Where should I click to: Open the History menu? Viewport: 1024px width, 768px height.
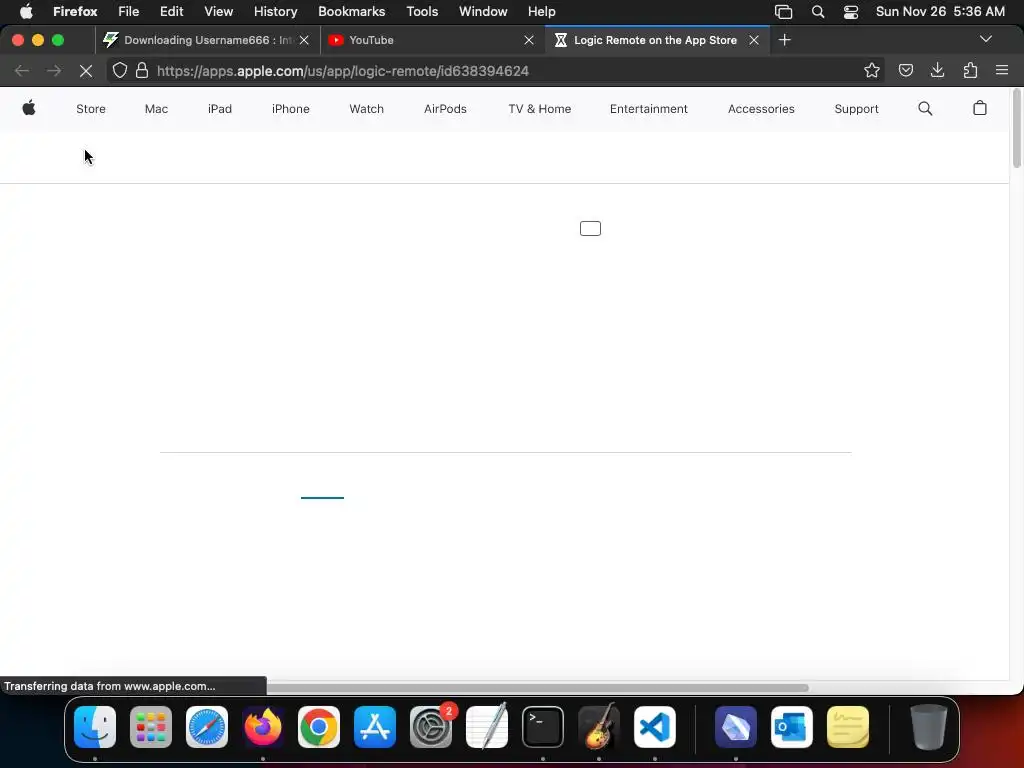[276, 12]
